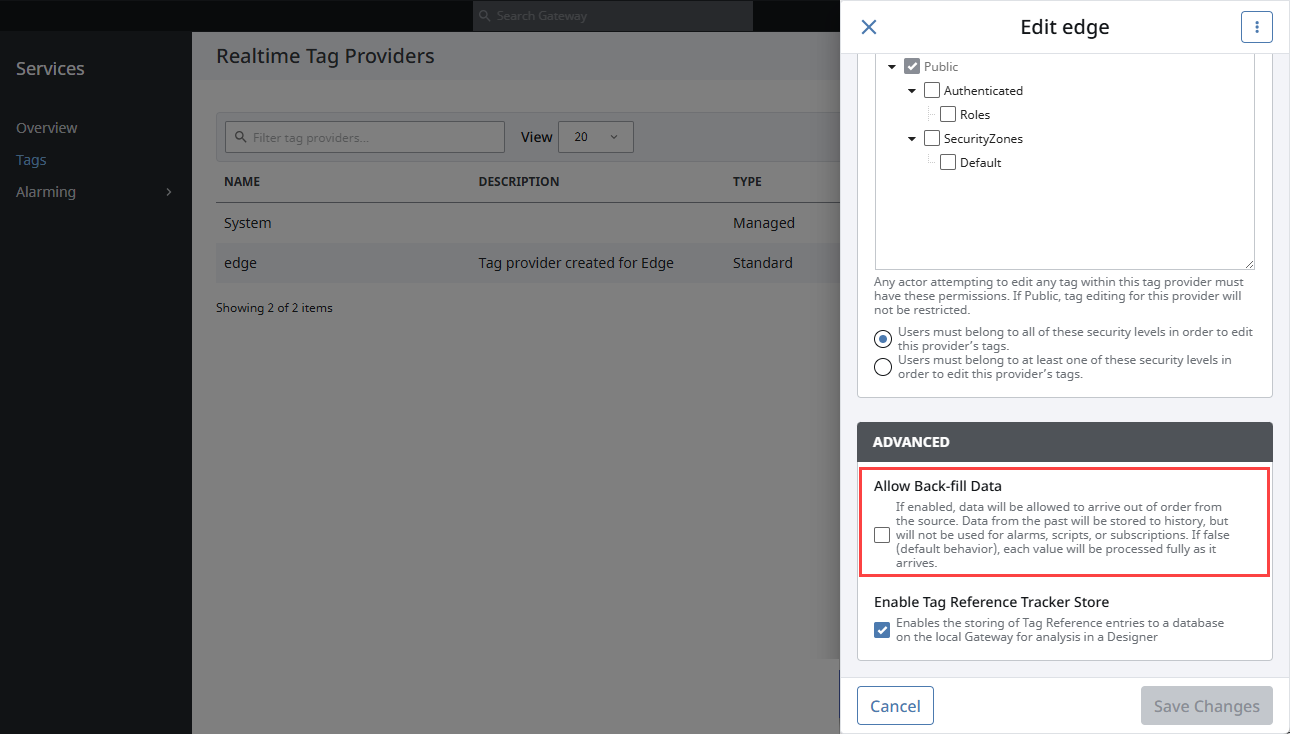The image size is (1290, 734).
Task: Collapse the Public tree node arrow
Action: click(892, 67)
